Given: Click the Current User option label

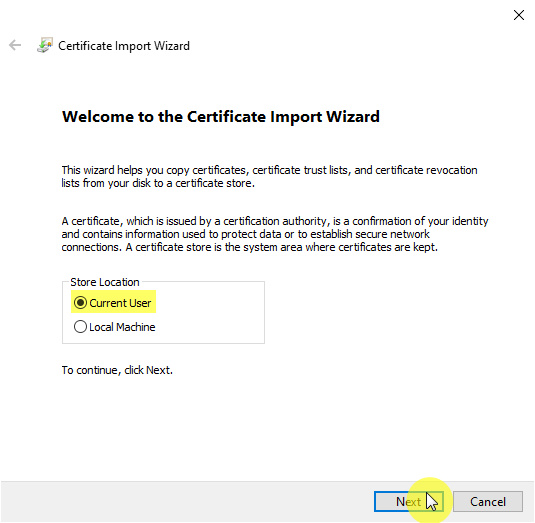Looking at the screenshot, I should click(120, 303).
